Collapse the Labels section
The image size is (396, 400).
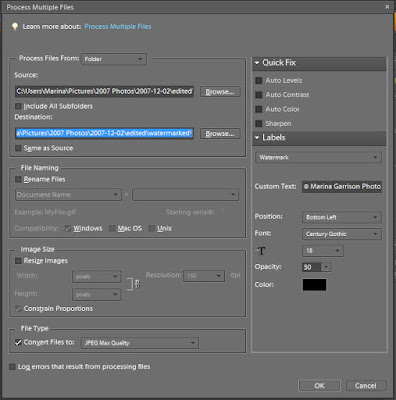pos(257,137)
